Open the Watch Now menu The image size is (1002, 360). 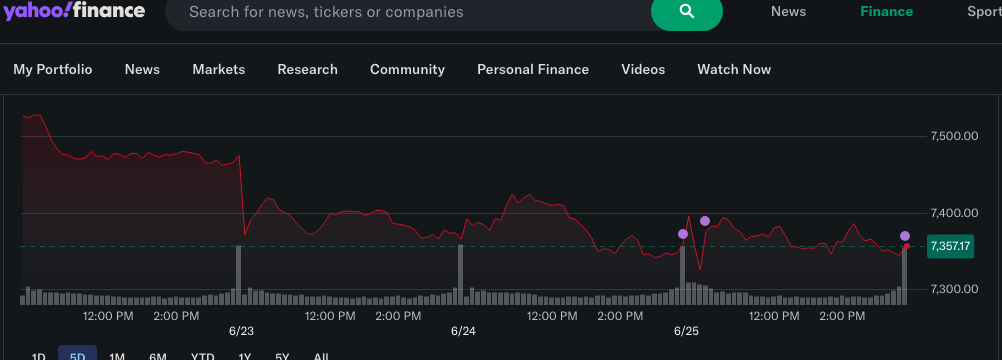click(x=734, y=69)
